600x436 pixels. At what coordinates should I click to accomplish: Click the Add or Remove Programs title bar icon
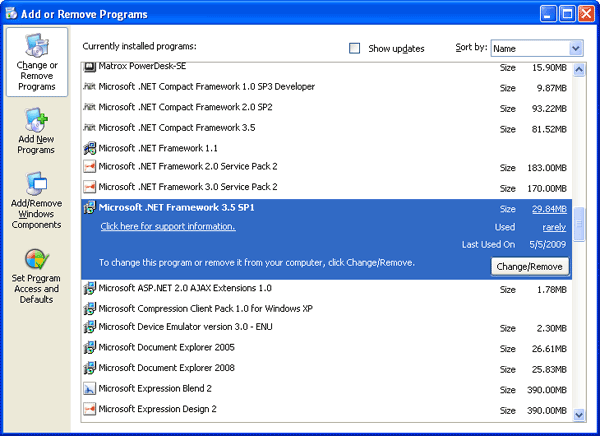(x=11, y=13)
